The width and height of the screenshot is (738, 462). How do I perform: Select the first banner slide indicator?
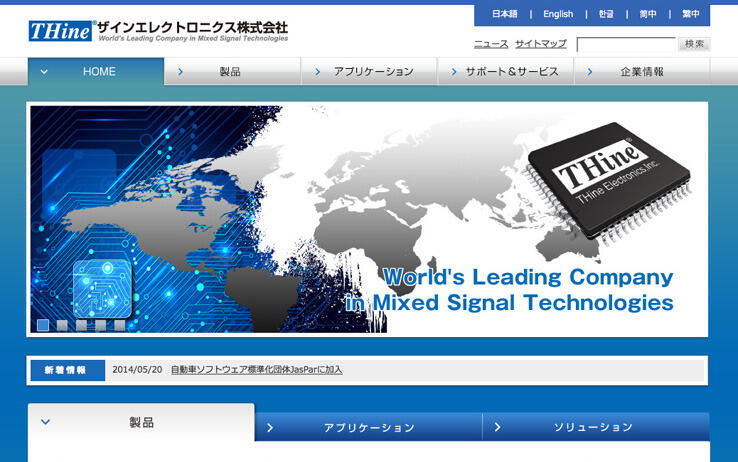pyautogui.click(x=43, y=325)
